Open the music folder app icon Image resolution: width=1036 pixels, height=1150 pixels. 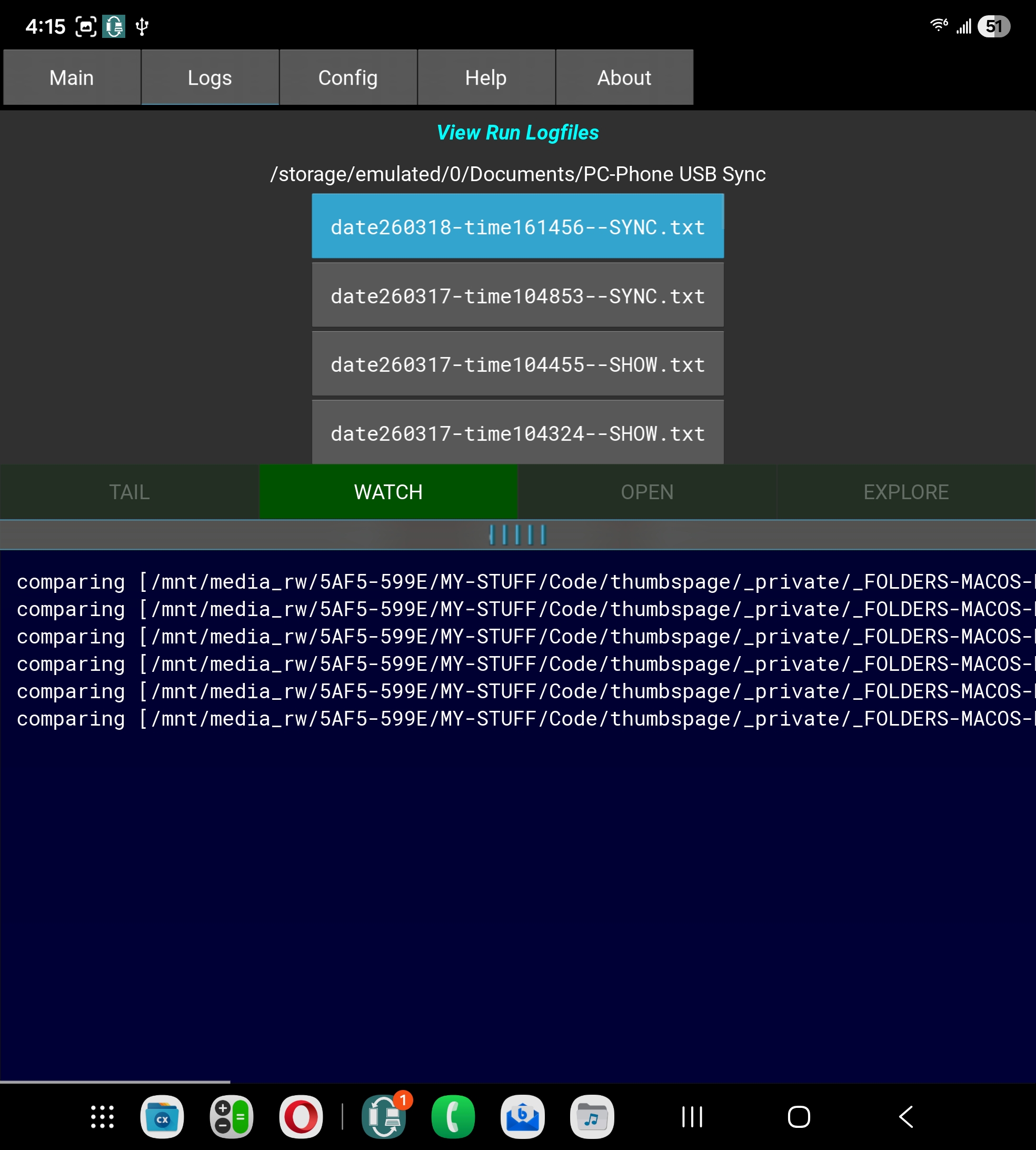pos(592,1117)
